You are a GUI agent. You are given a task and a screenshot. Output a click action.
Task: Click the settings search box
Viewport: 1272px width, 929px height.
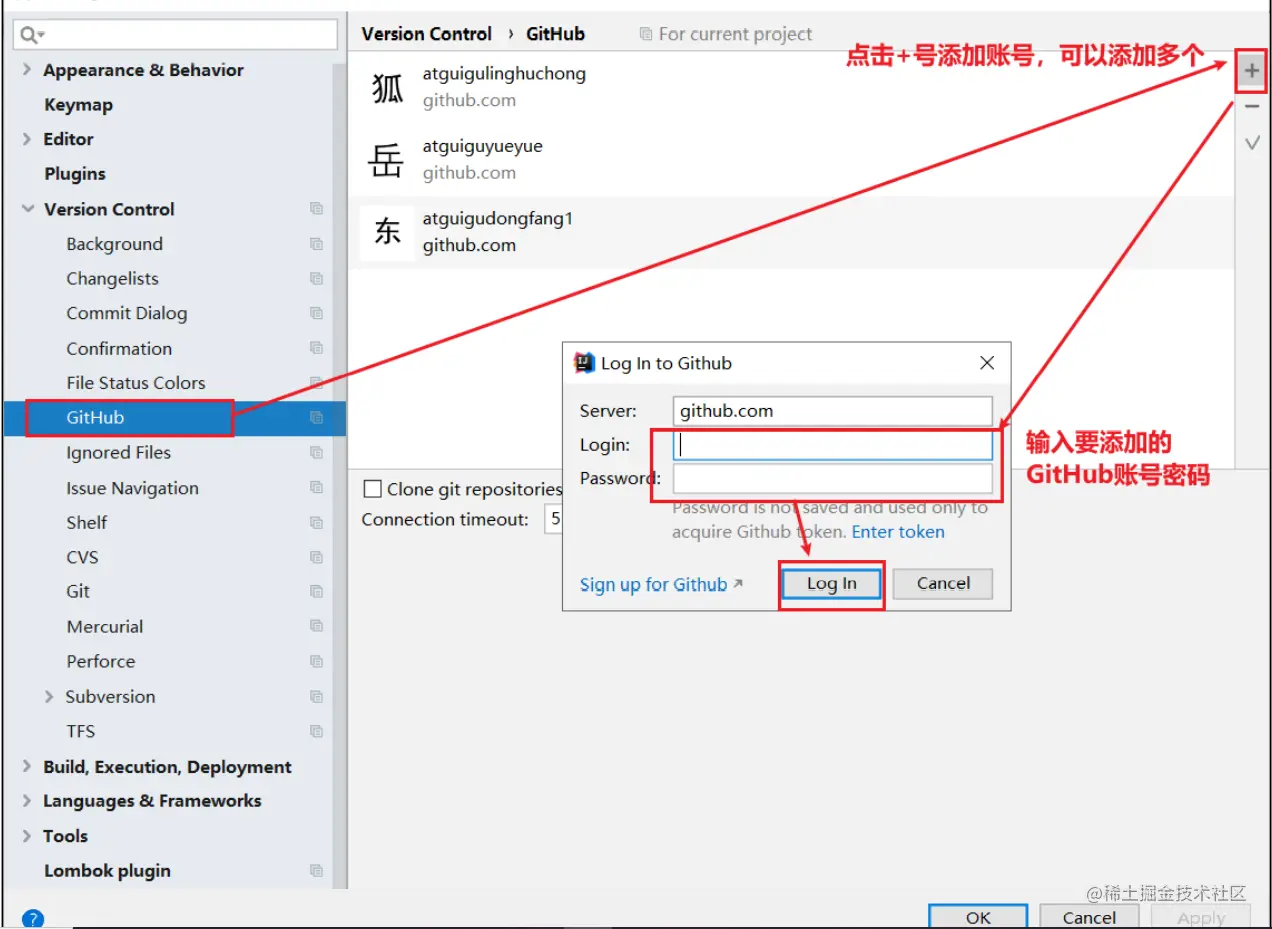click(x=176, y=35)
